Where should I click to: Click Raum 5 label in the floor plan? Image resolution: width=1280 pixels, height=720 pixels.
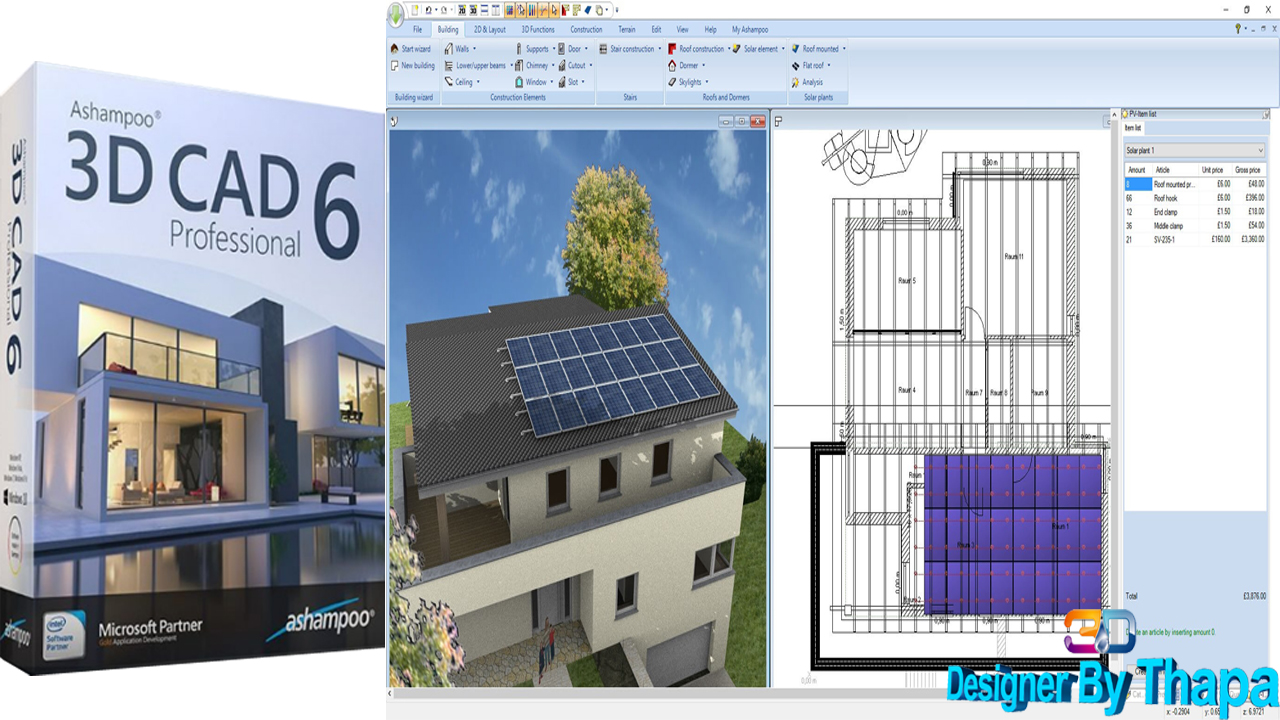point(906,281)
